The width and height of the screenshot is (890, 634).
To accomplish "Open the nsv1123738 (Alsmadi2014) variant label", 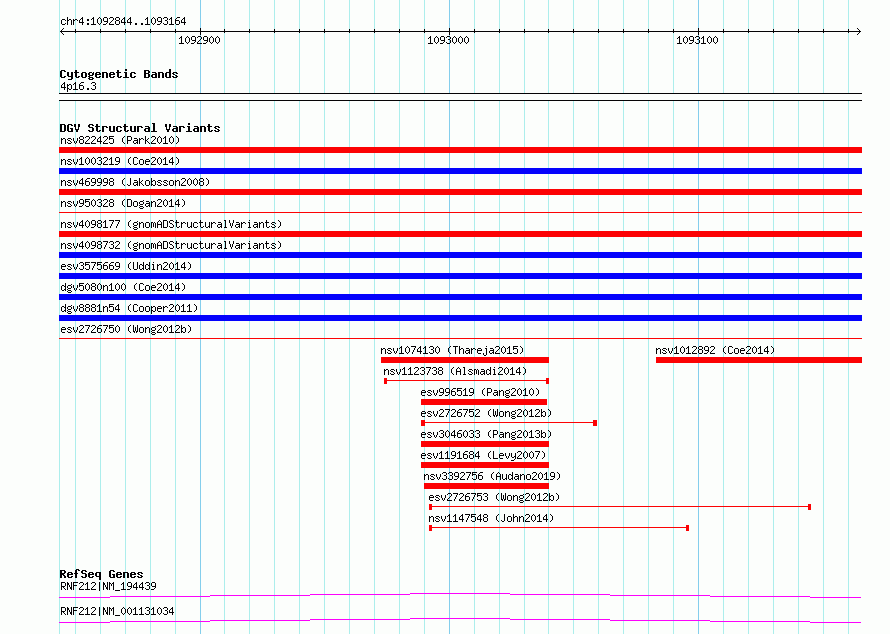I will 455,371.
